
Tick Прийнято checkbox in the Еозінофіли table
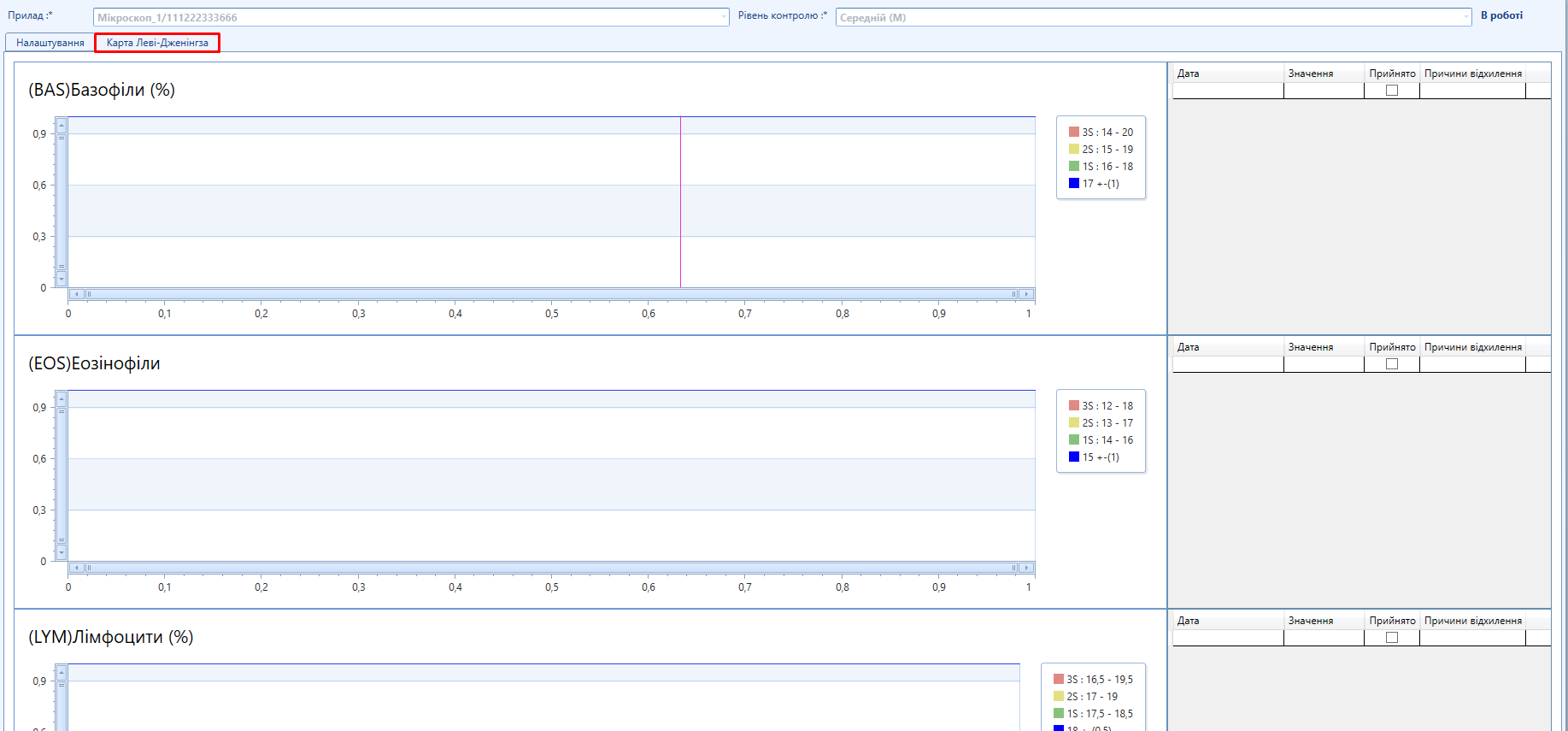point(1392,364)
